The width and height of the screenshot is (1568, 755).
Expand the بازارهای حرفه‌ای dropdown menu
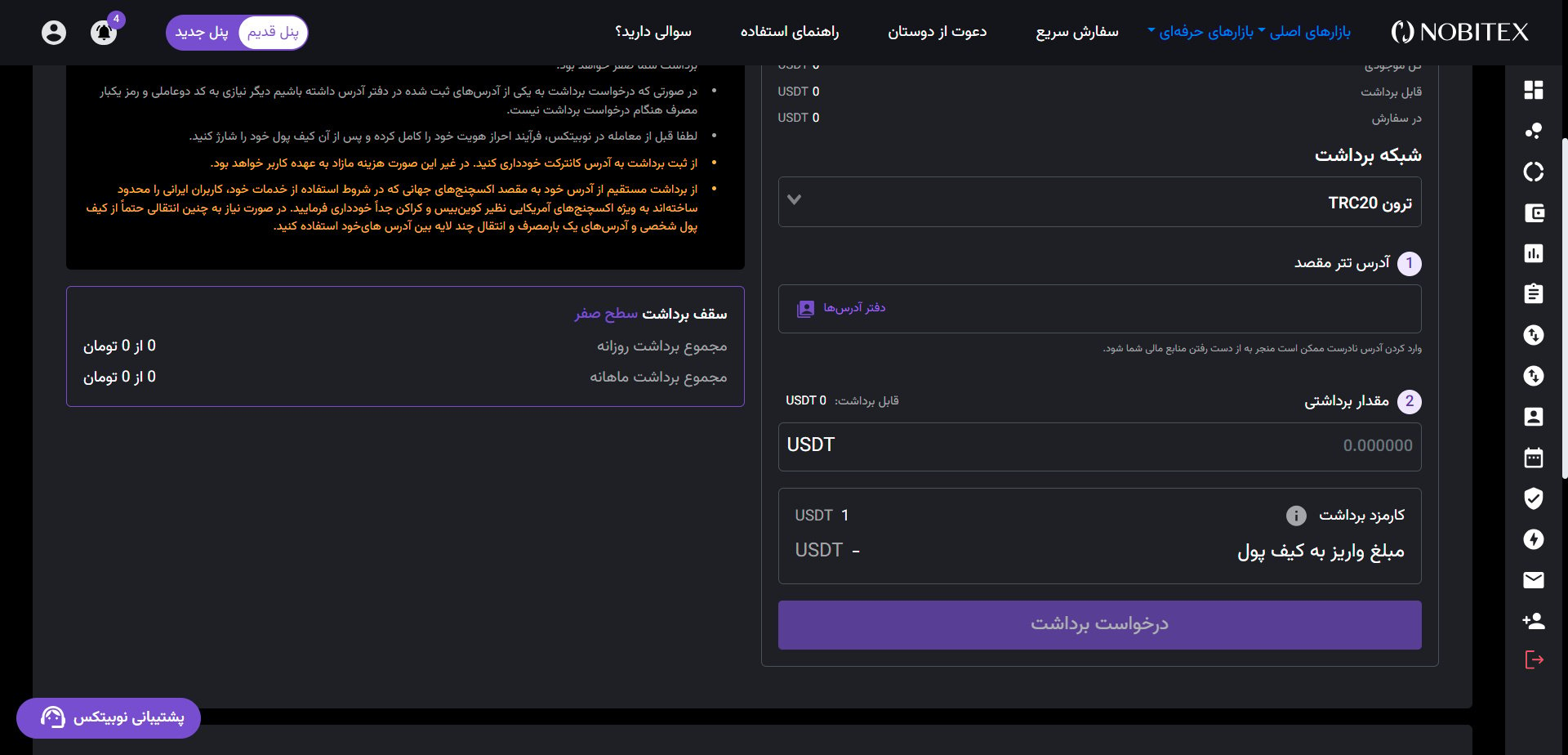(x=1200, y=32)
